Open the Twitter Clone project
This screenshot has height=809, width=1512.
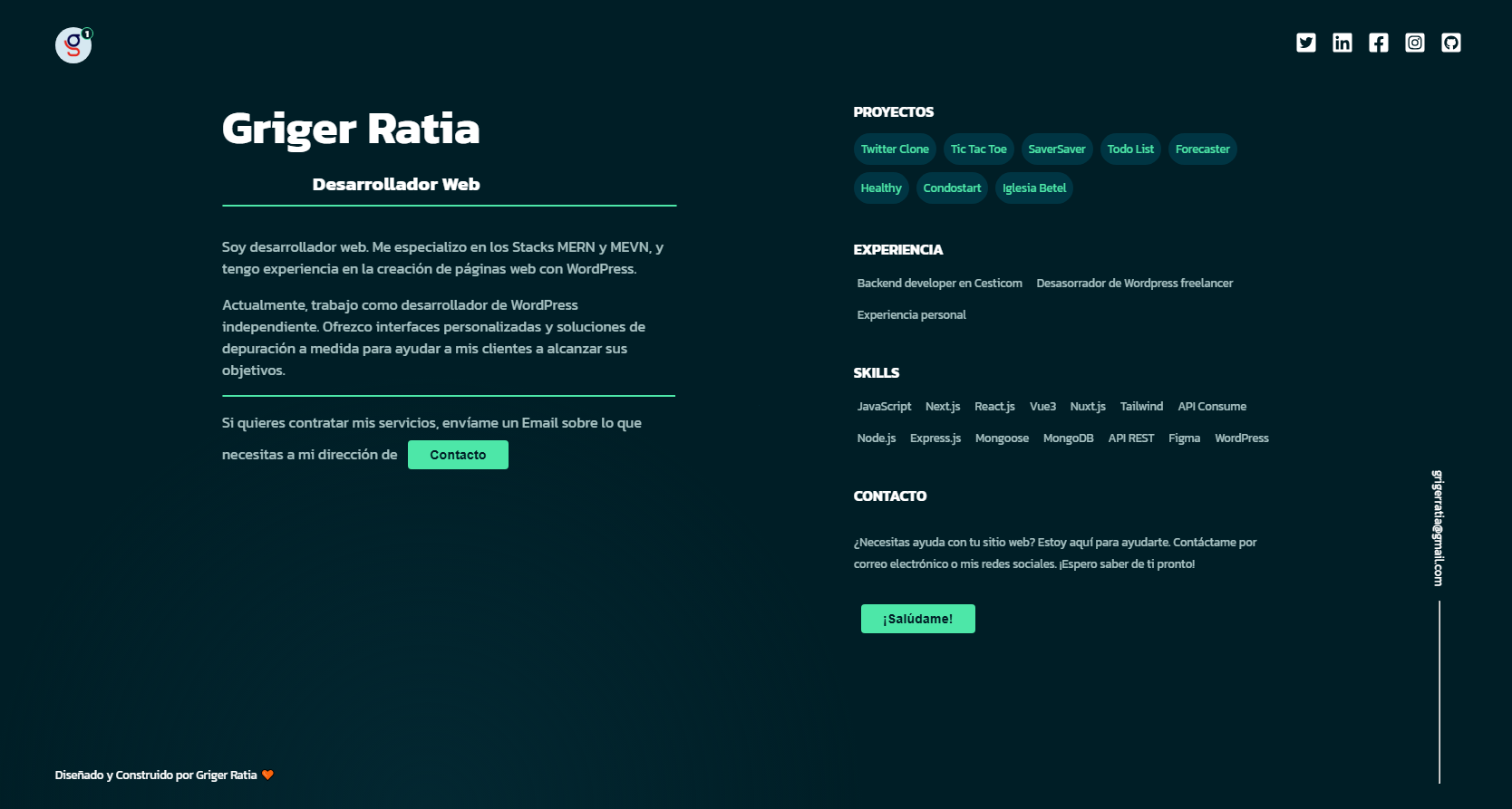tap(894, 149)
